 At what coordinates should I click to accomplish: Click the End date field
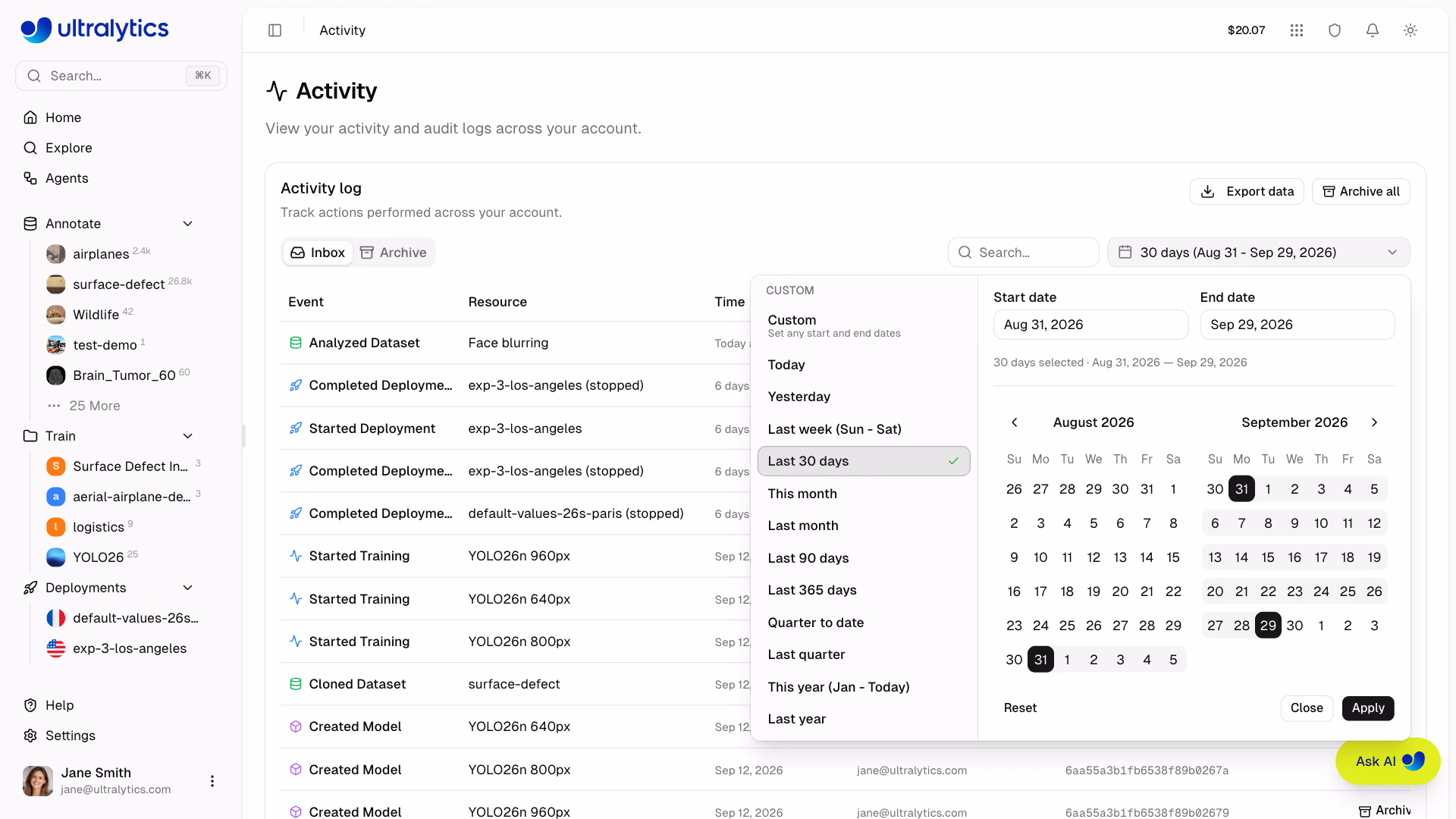click(x=1297, y=325)
